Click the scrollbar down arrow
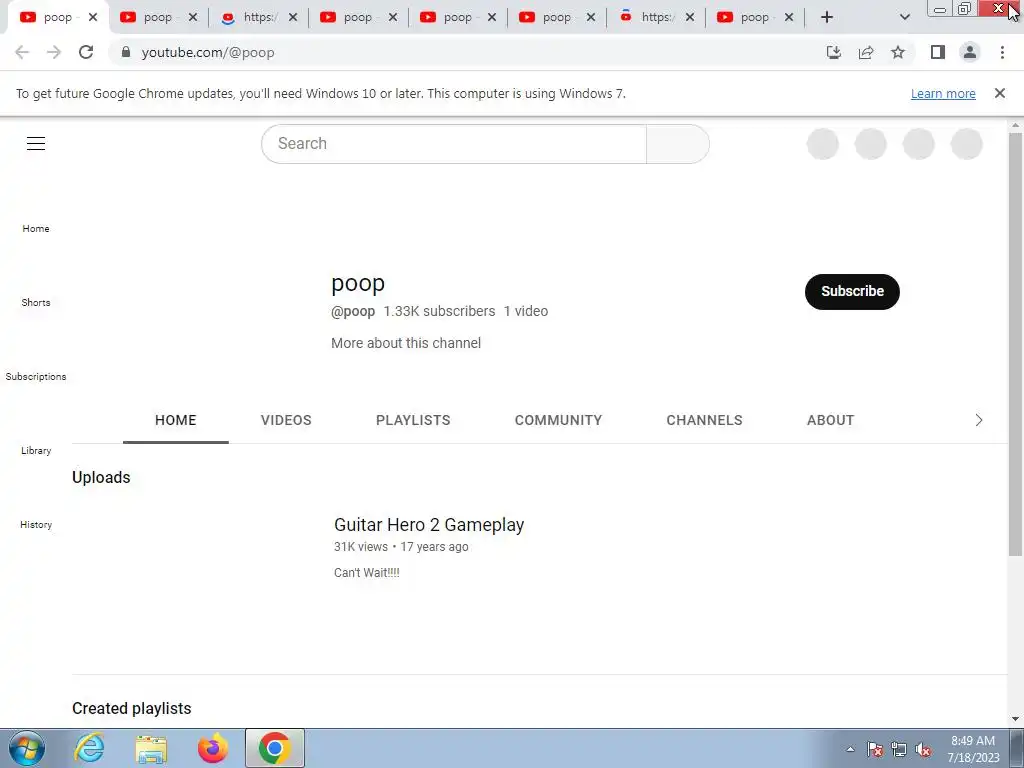This screenshot has height=768, width=1024. [1015, 720]
